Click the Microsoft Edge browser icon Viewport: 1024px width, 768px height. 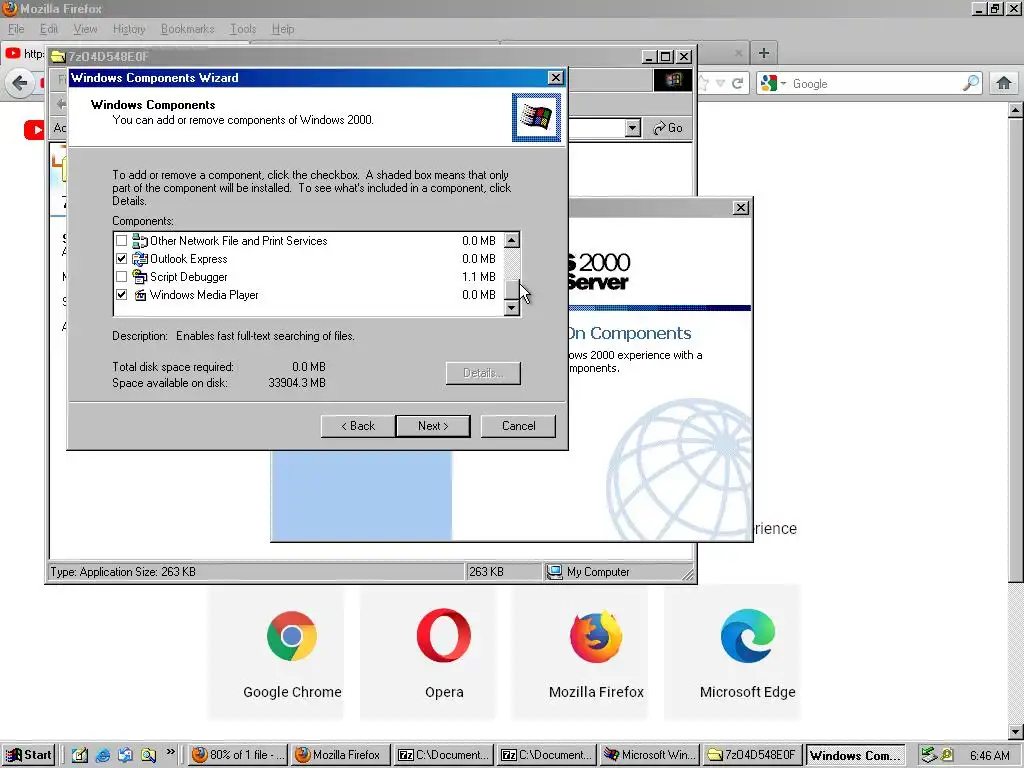click(x=748, y=635)
